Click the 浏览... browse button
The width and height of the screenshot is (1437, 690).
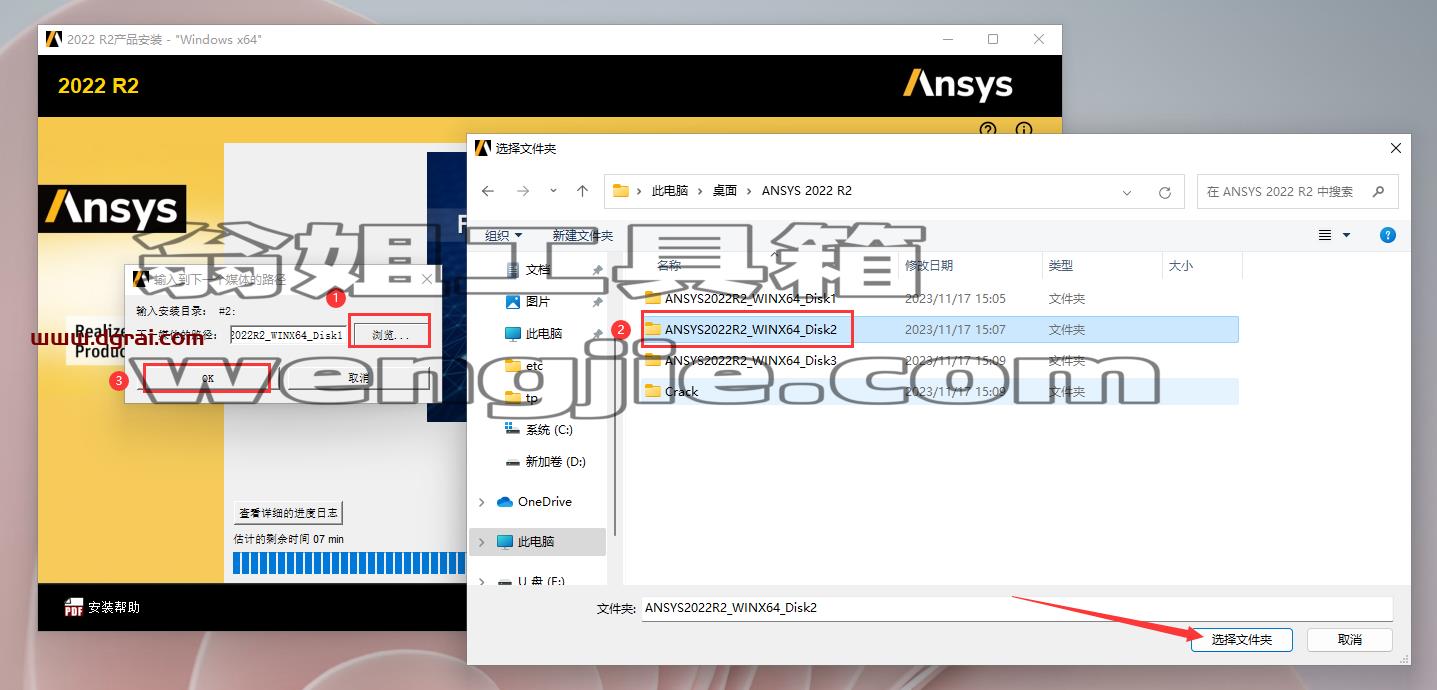coord(391,335)
